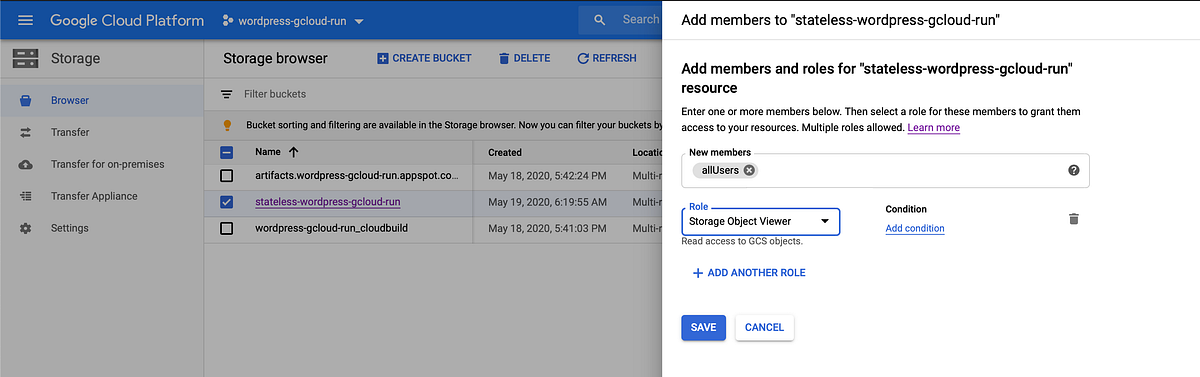Open the stateless-wordpress-gcloud-run bucket link
The width and height of the screenshot is (1200, 377).
point(328,202)
